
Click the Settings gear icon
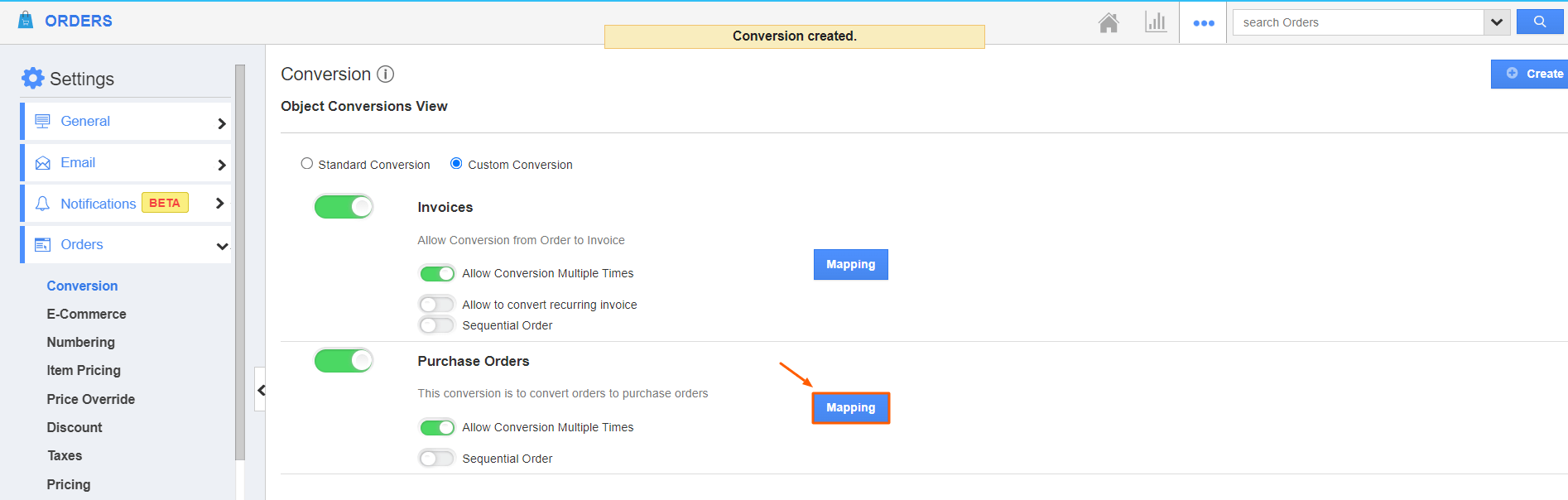click(x=32, y=79)
